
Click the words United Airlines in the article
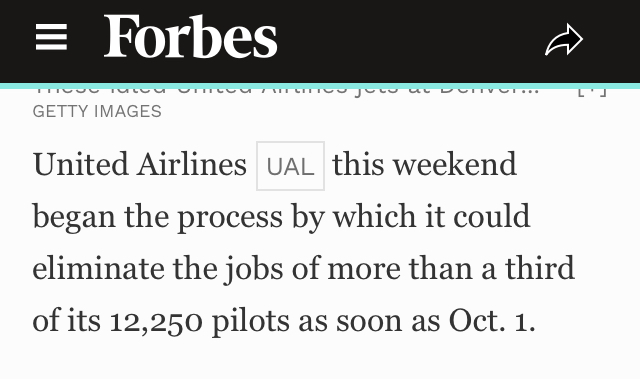pos(140,164)
